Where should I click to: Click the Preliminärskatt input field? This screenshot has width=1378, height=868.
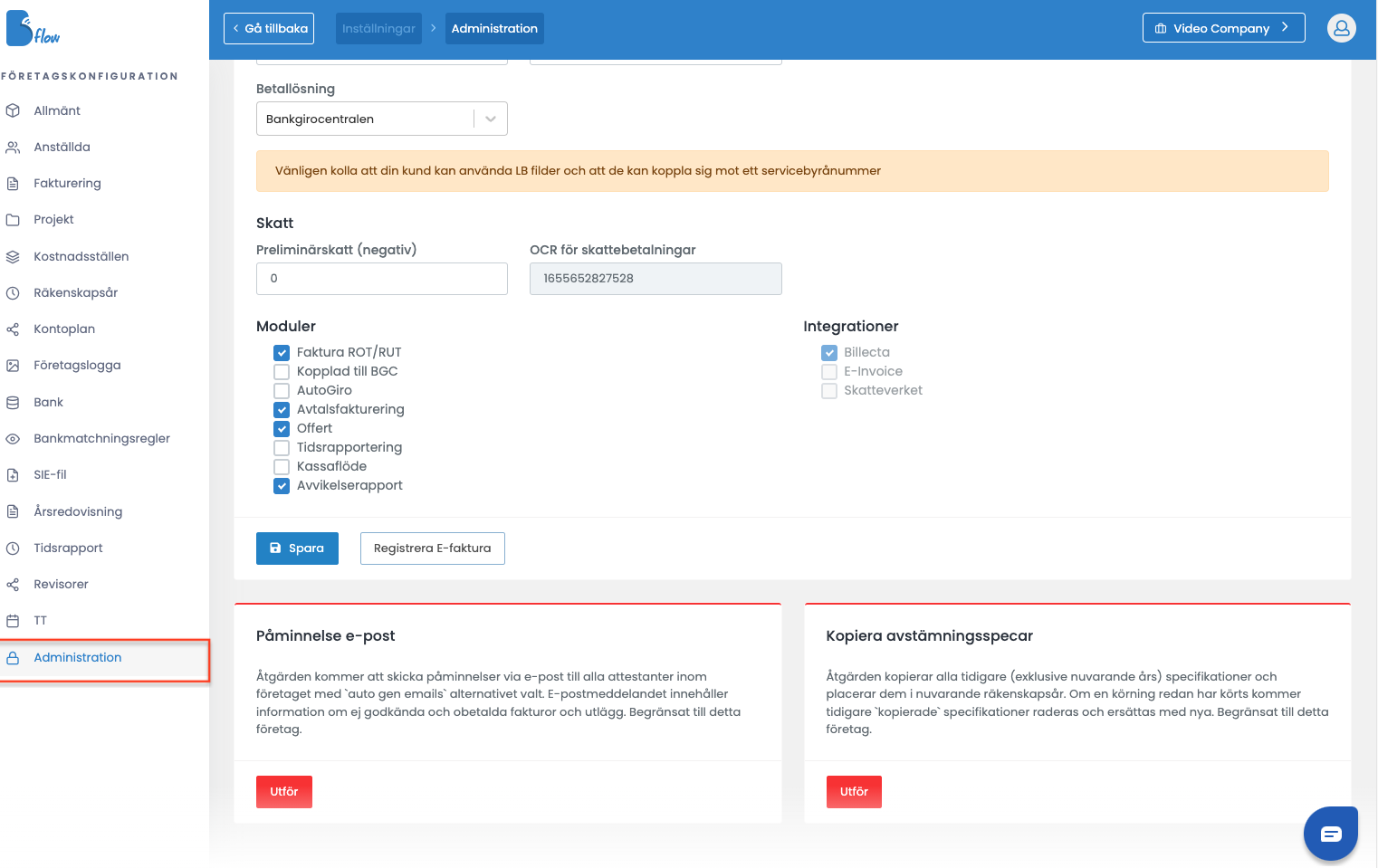click(x=382, y=279)
